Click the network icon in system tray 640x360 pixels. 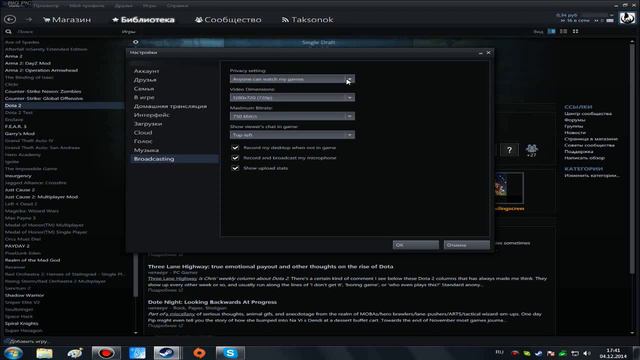click(575, 353)
